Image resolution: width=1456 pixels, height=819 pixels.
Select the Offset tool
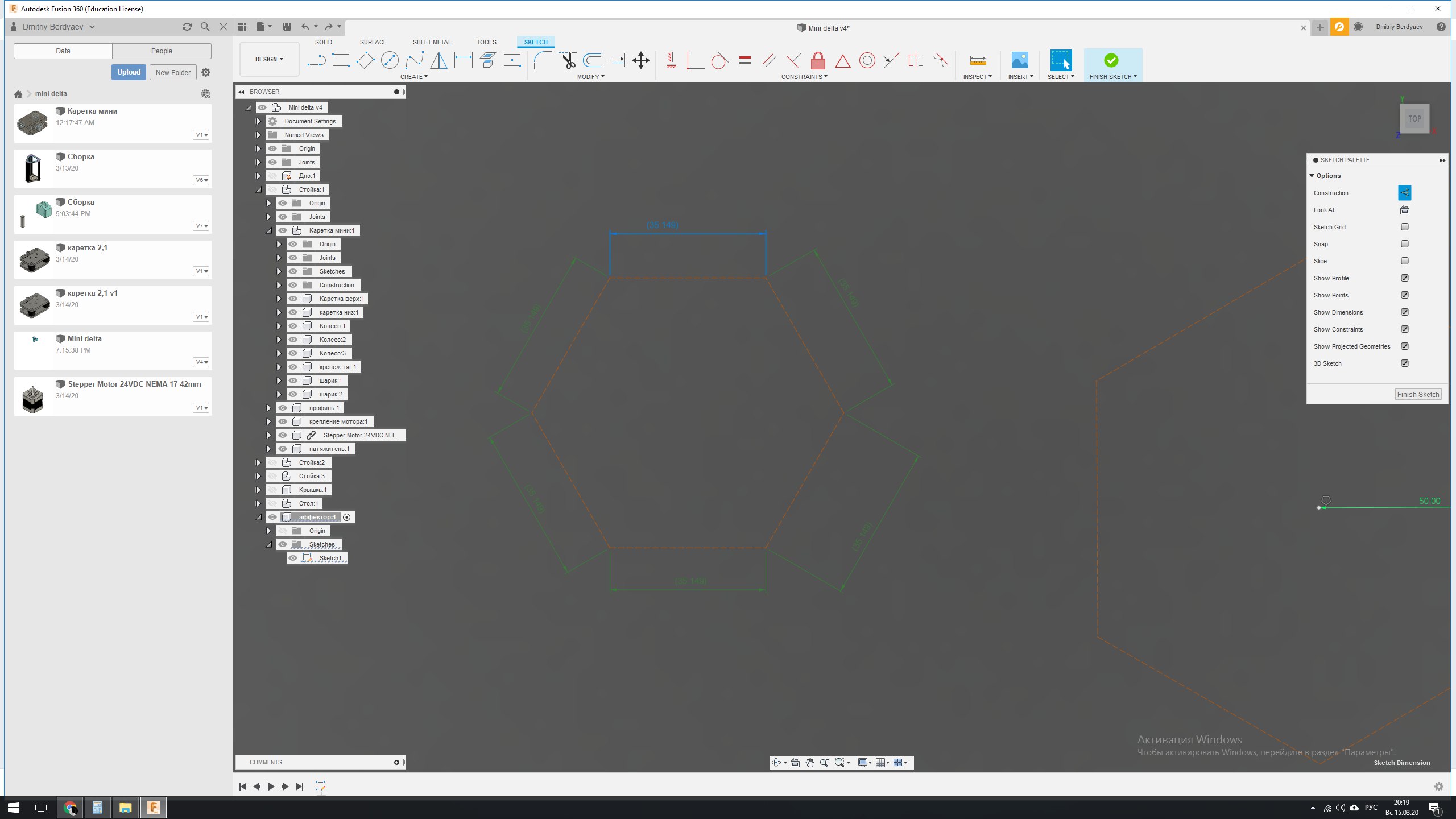click(592, 60)
